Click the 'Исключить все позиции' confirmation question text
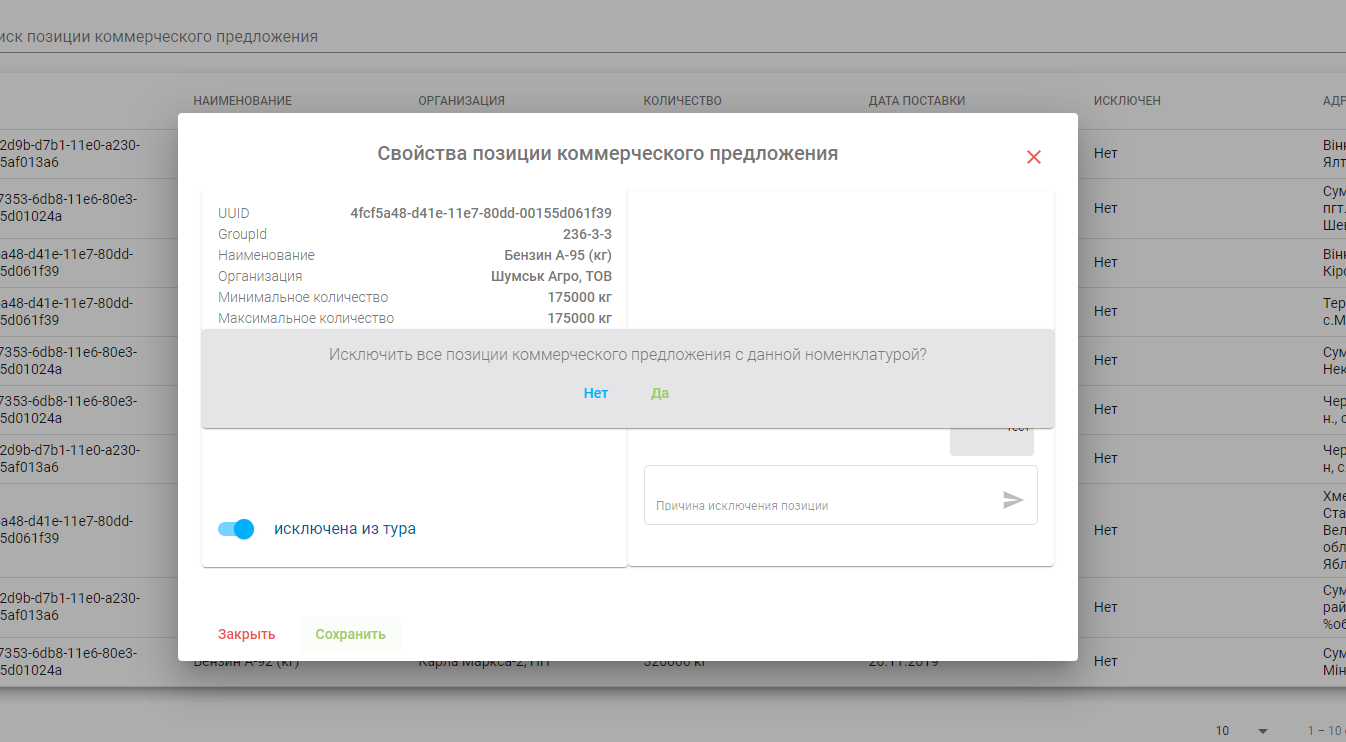This screenshot has height=742, width=1346. pos(628,354)
